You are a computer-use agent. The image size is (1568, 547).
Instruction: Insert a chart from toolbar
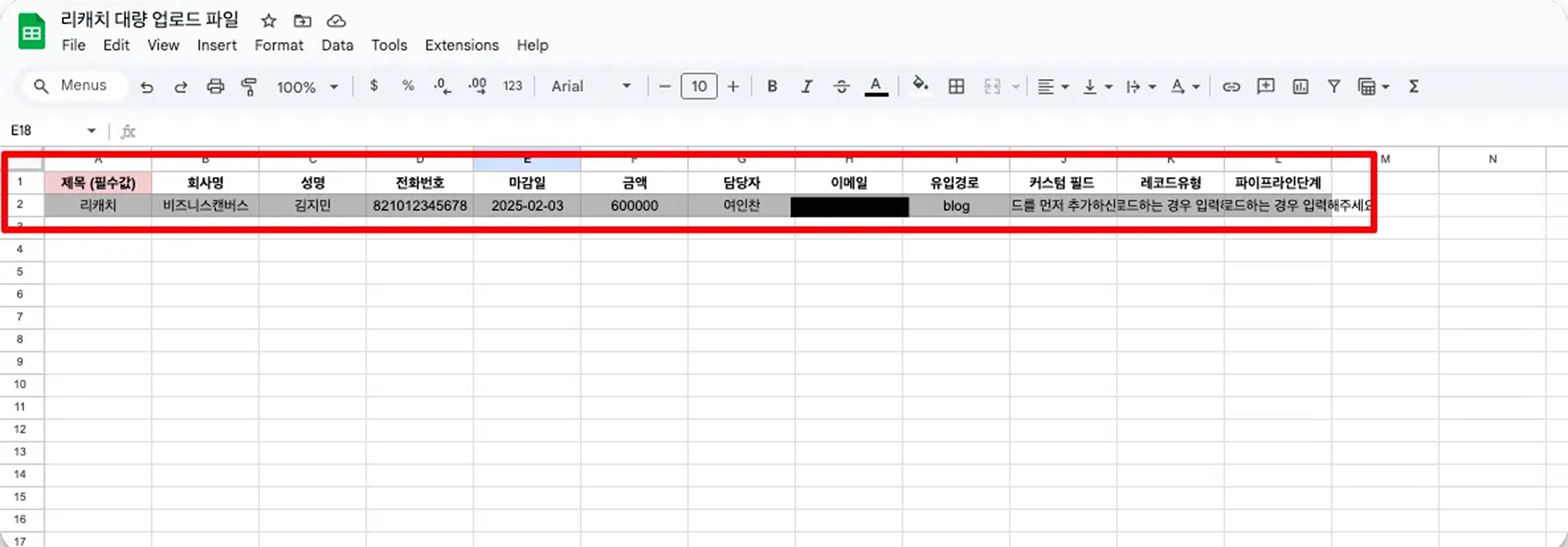pyautogui.click(x=1300, y=87)
